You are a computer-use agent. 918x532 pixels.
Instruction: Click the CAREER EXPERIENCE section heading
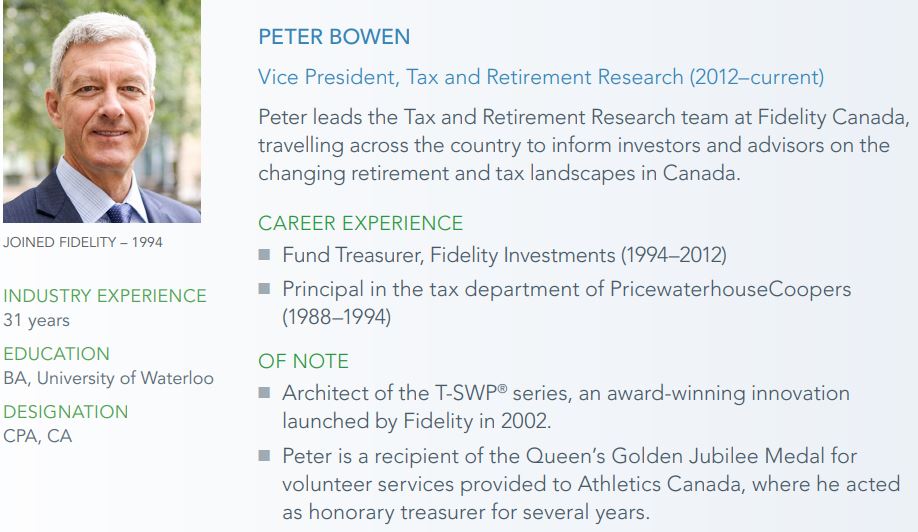pos(360,223)
